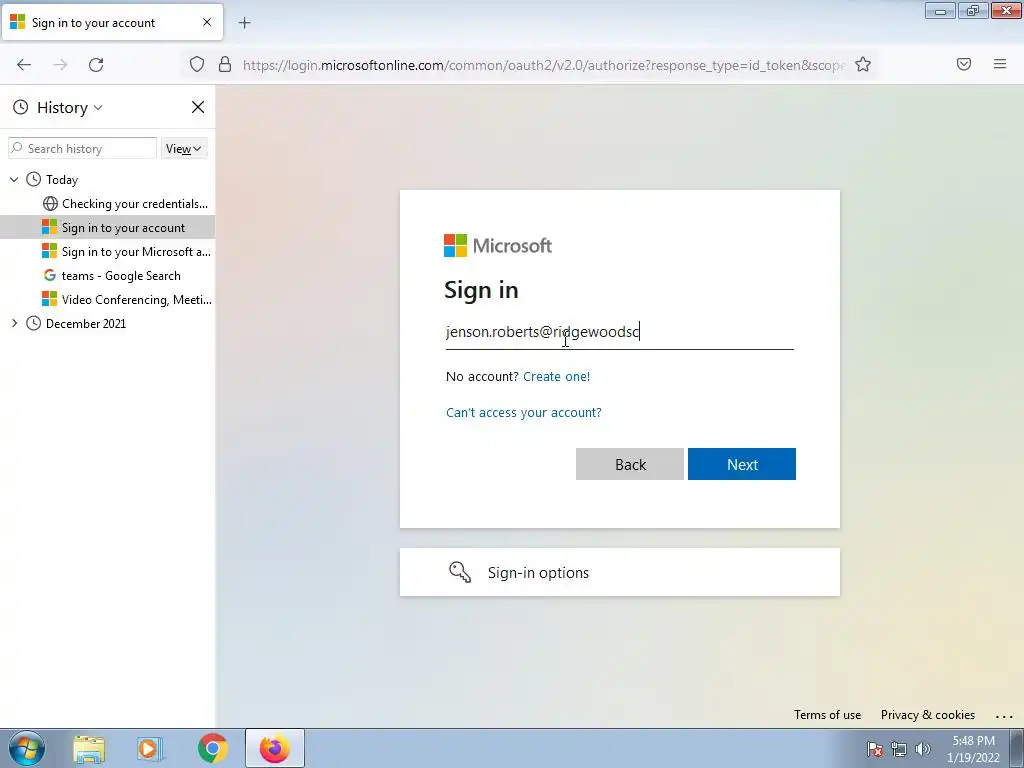Click the browser forward arrow
The height and width of the screenshot is (768, 1024).
click(60, 64)
